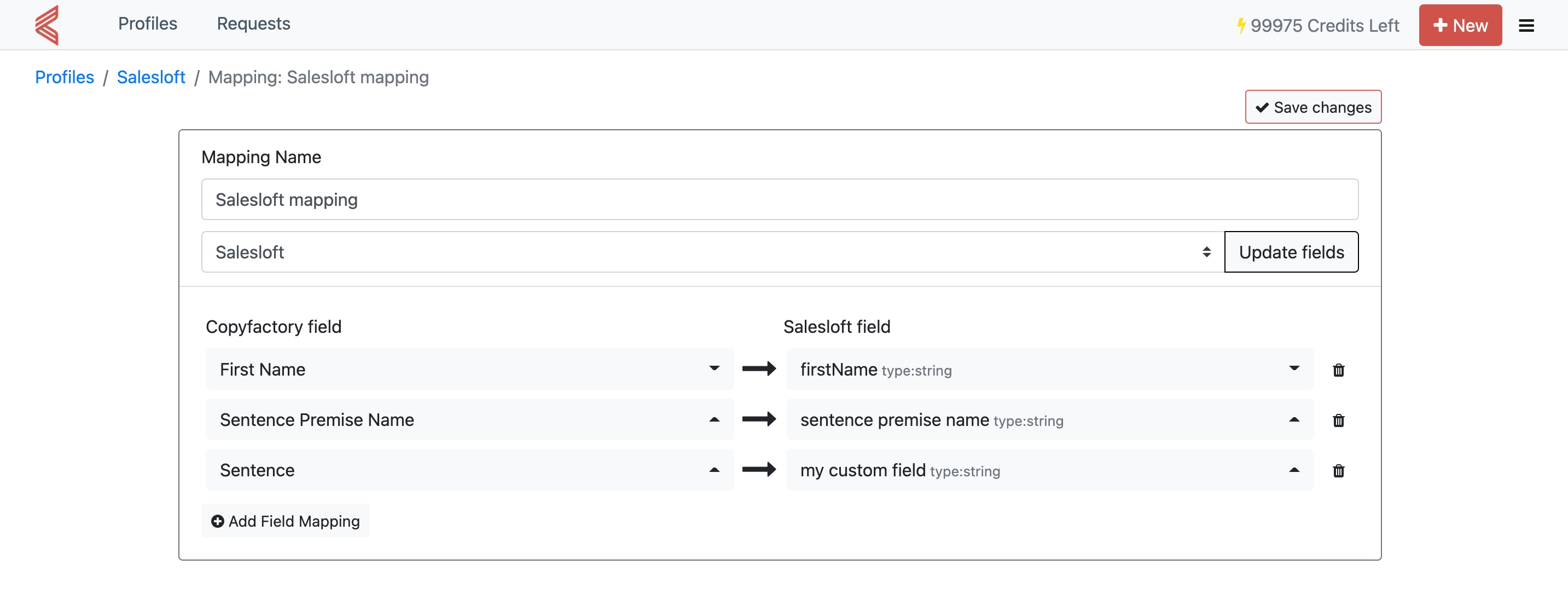Click the Salesloft field column heading

[x=837, y=327]
